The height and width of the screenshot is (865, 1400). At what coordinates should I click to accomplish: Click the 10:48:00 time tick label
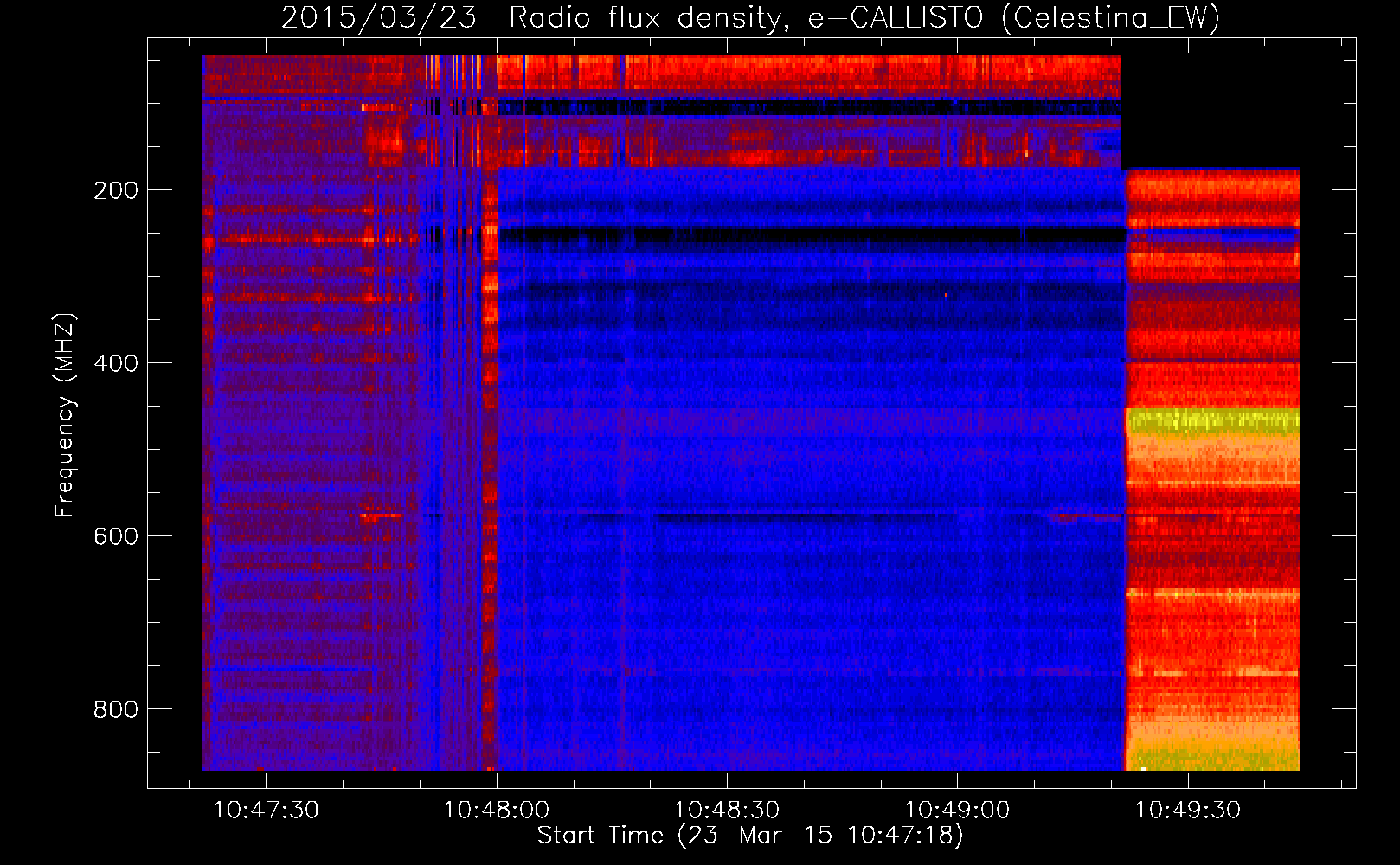497,810
